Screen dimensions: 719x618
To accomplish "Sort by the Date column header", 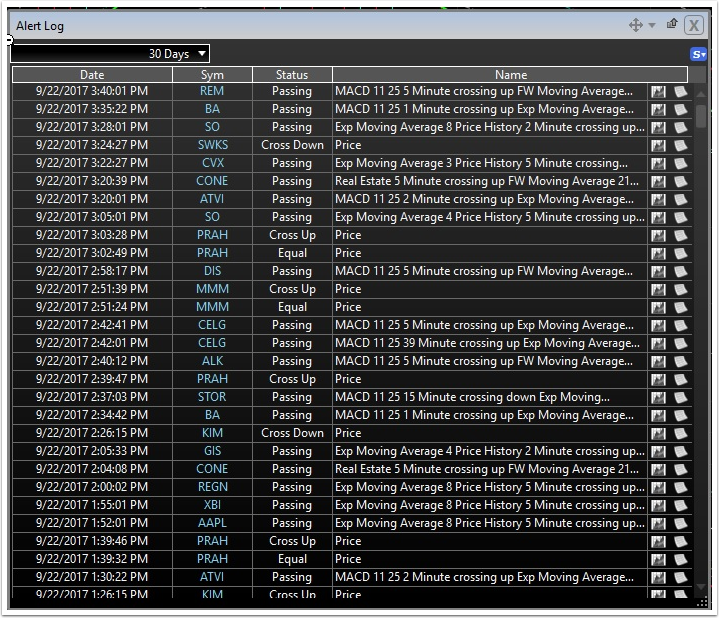I will click(92, 75).
